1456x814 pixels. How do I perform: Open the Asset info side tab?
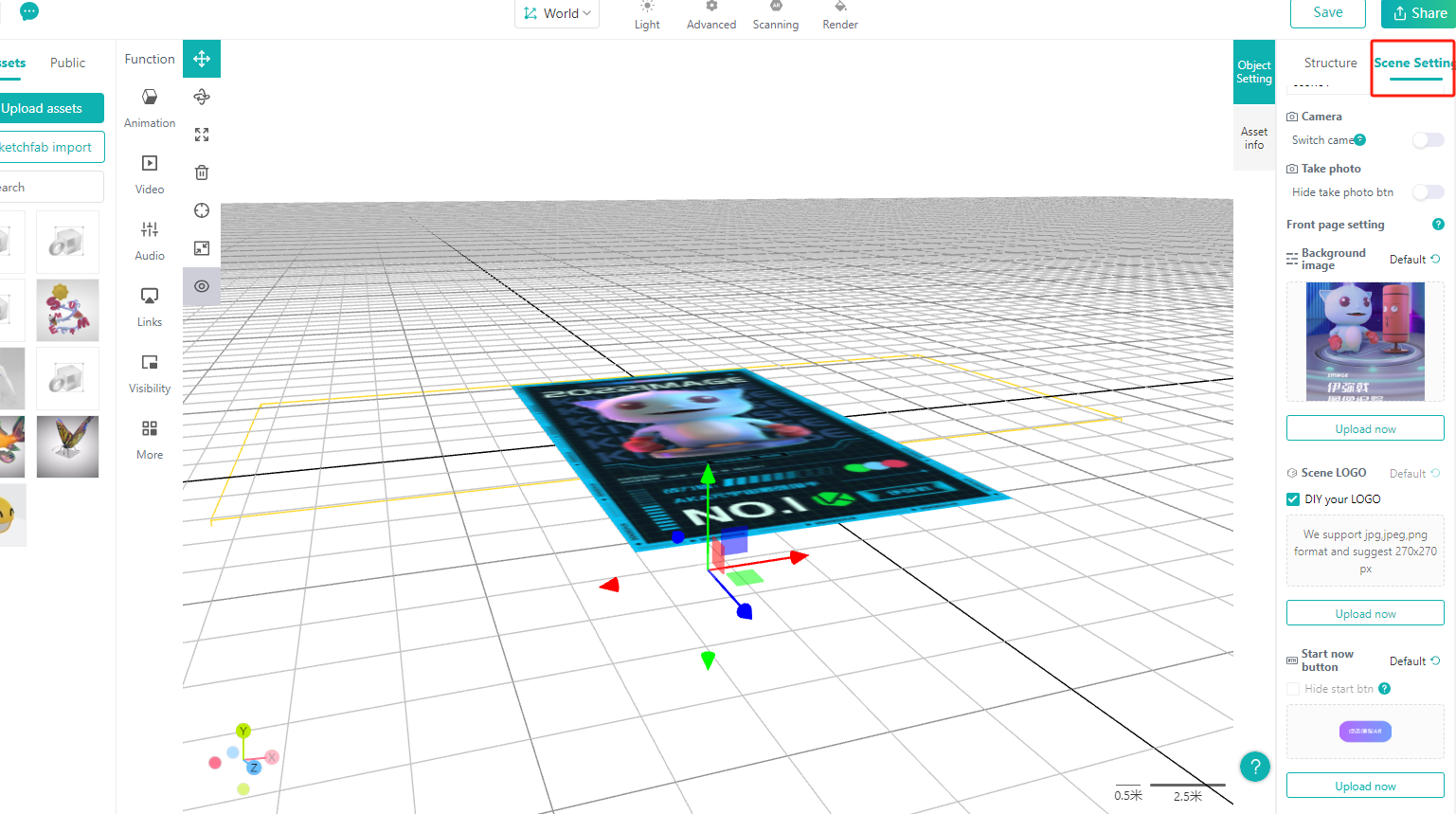(x=1254, y=138)
